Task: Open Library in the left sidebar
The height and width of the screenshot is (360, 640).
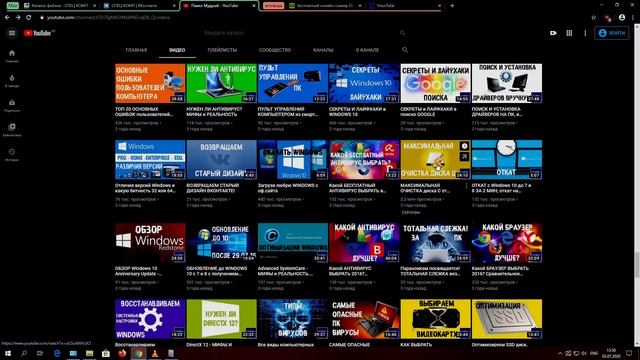Action: pyautogui.click(x=12, y=130)
